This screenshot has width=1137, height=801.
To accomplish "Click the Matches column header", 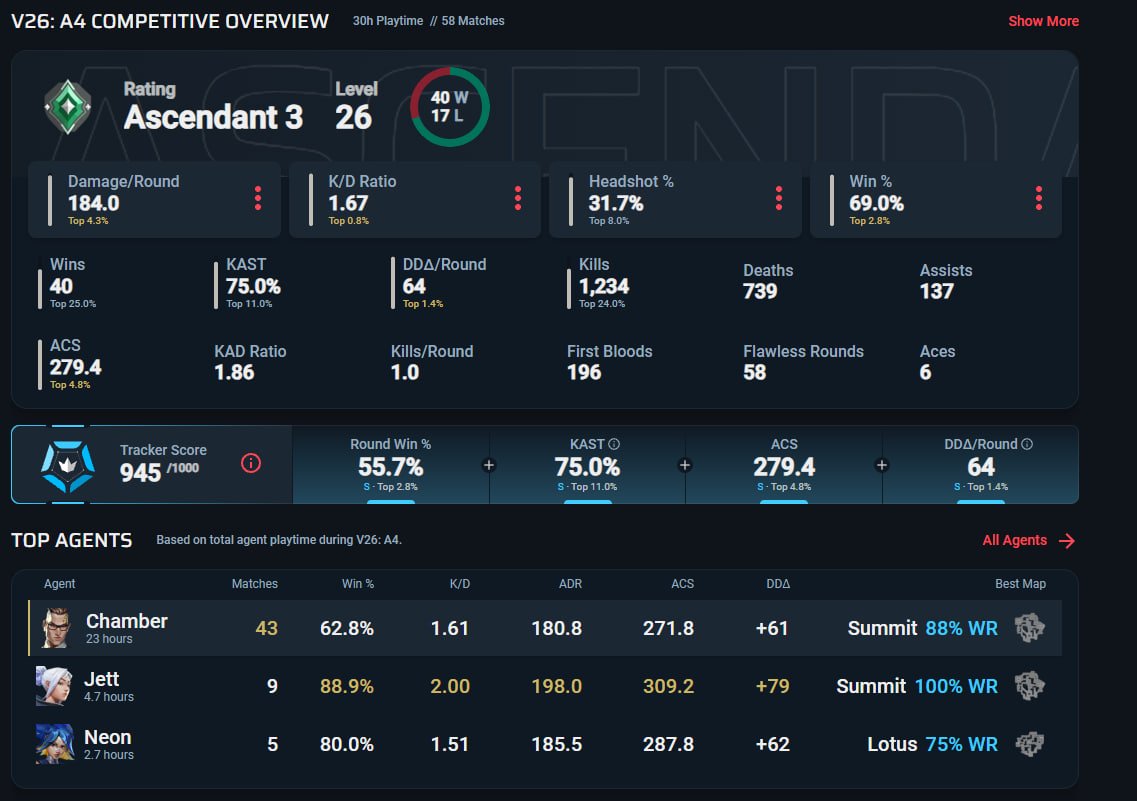I will (x=255, y=584).
